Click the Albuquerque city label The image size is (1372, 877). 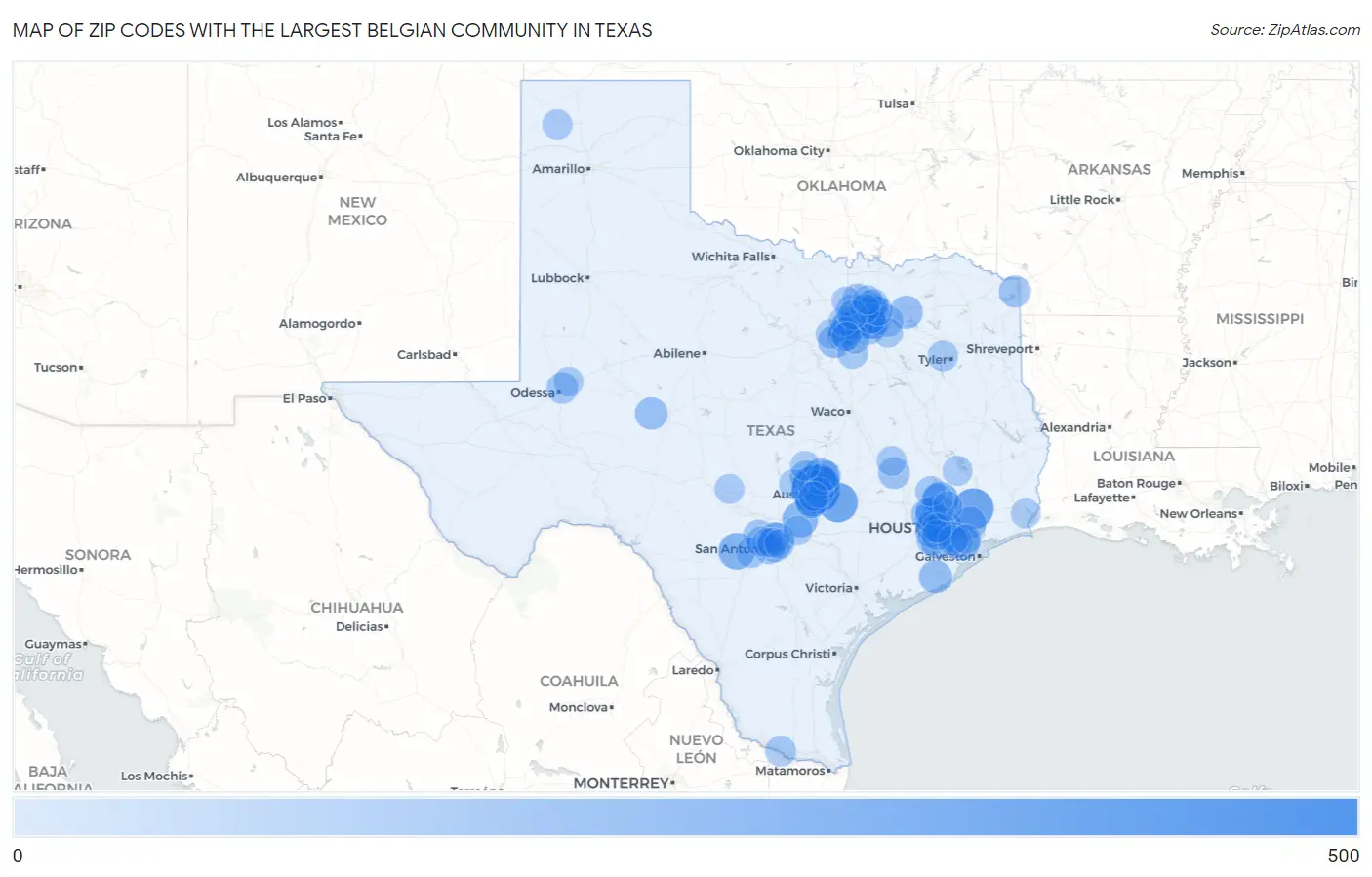pyautogui.click(x=277, y=178)
